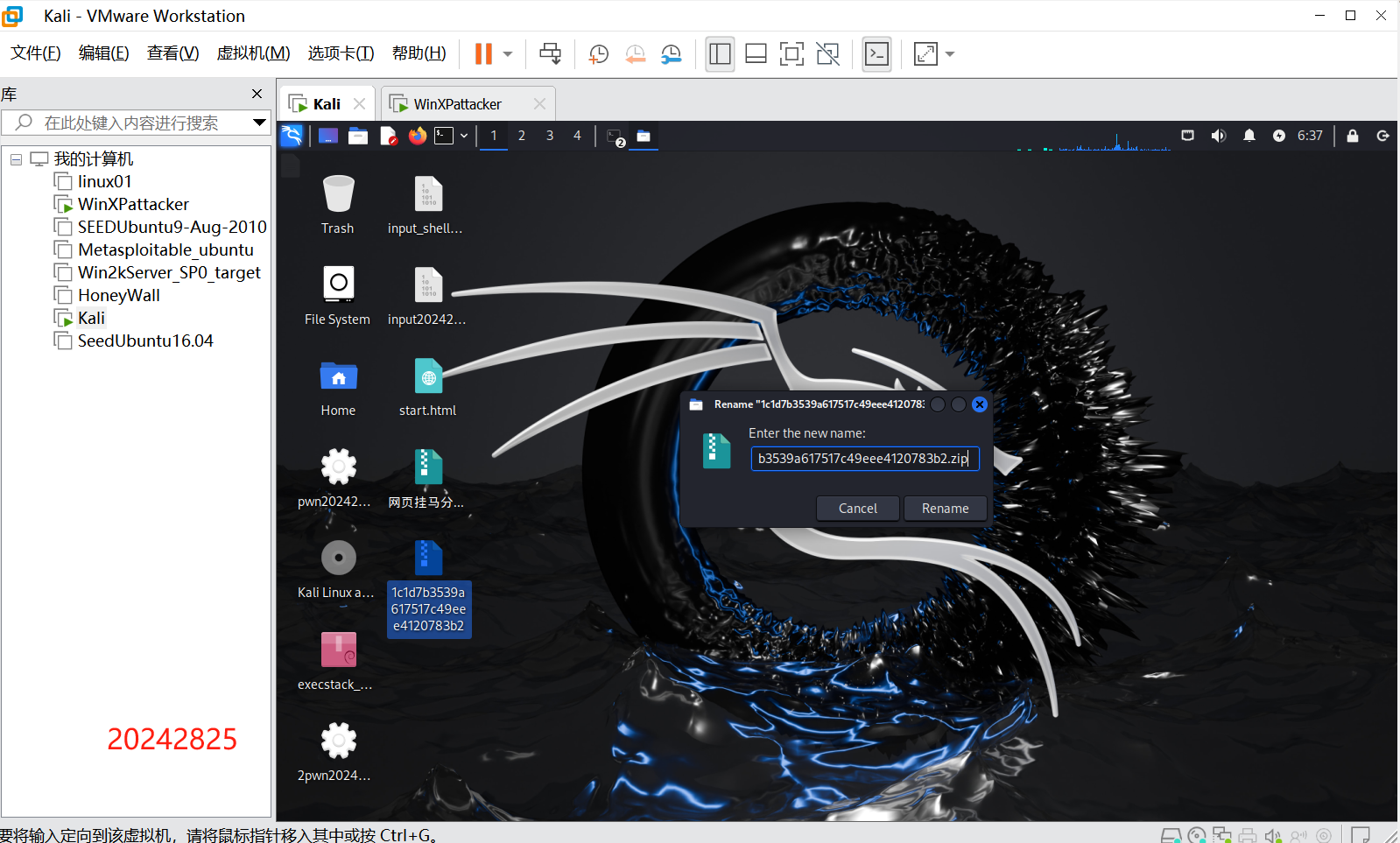Click the stretch guest display icon
The height and width of the screenshot is (843, 1400).
(925, 54)
